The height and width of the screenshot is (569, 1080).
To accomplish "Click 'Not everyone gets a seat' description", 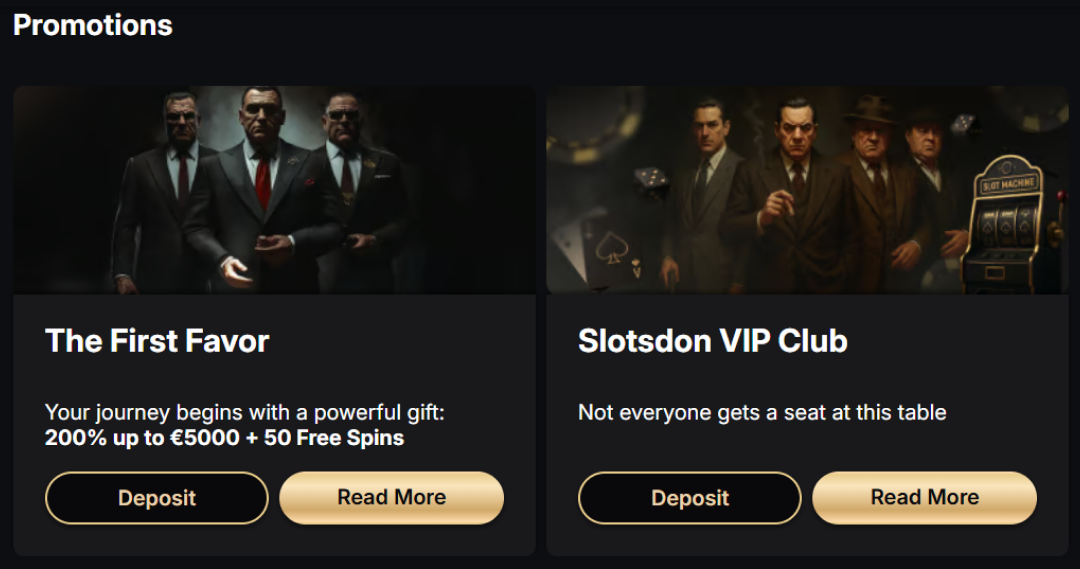I will pos(762,412).
